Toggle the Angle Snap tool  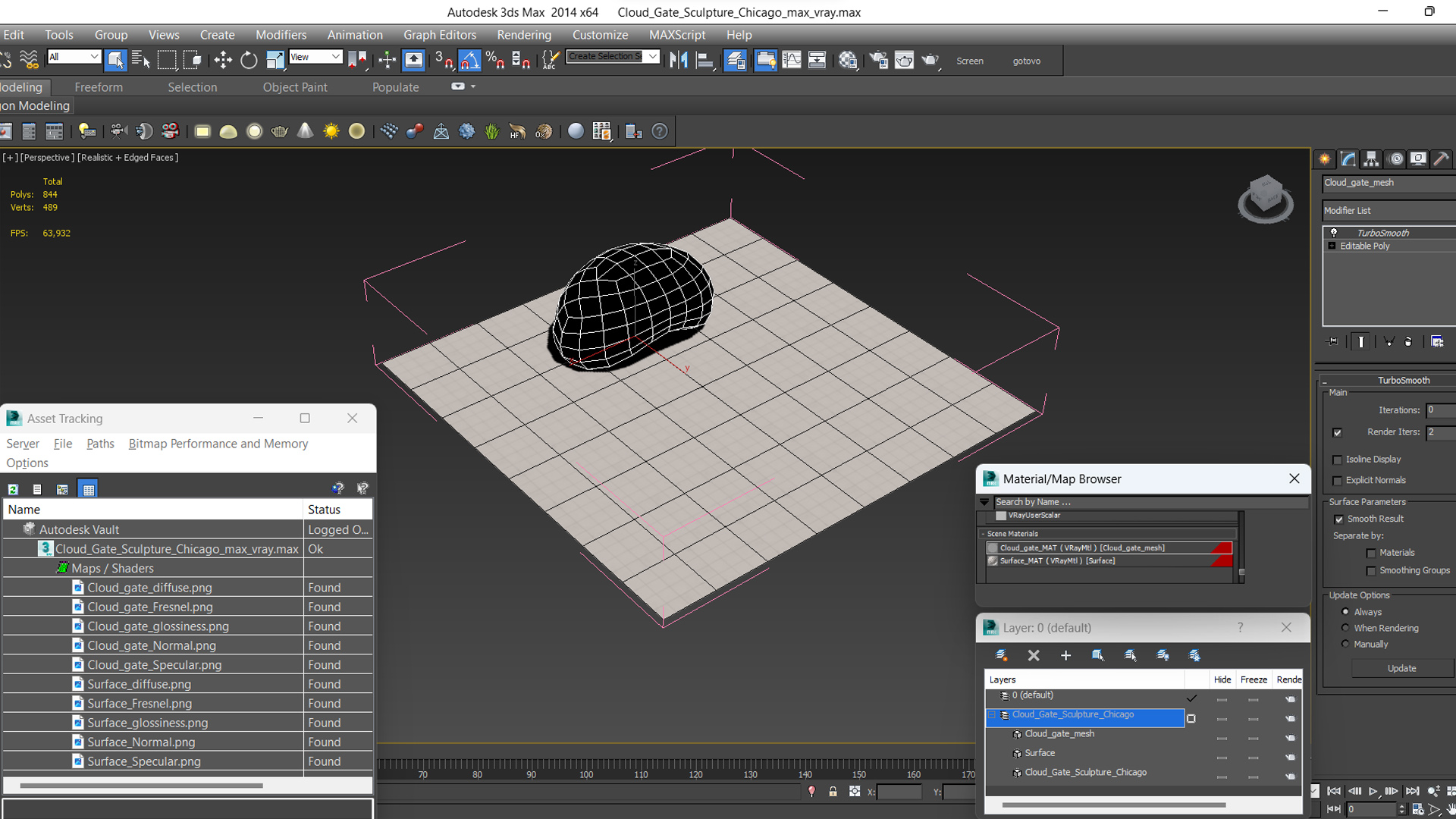tap(469, 60)
